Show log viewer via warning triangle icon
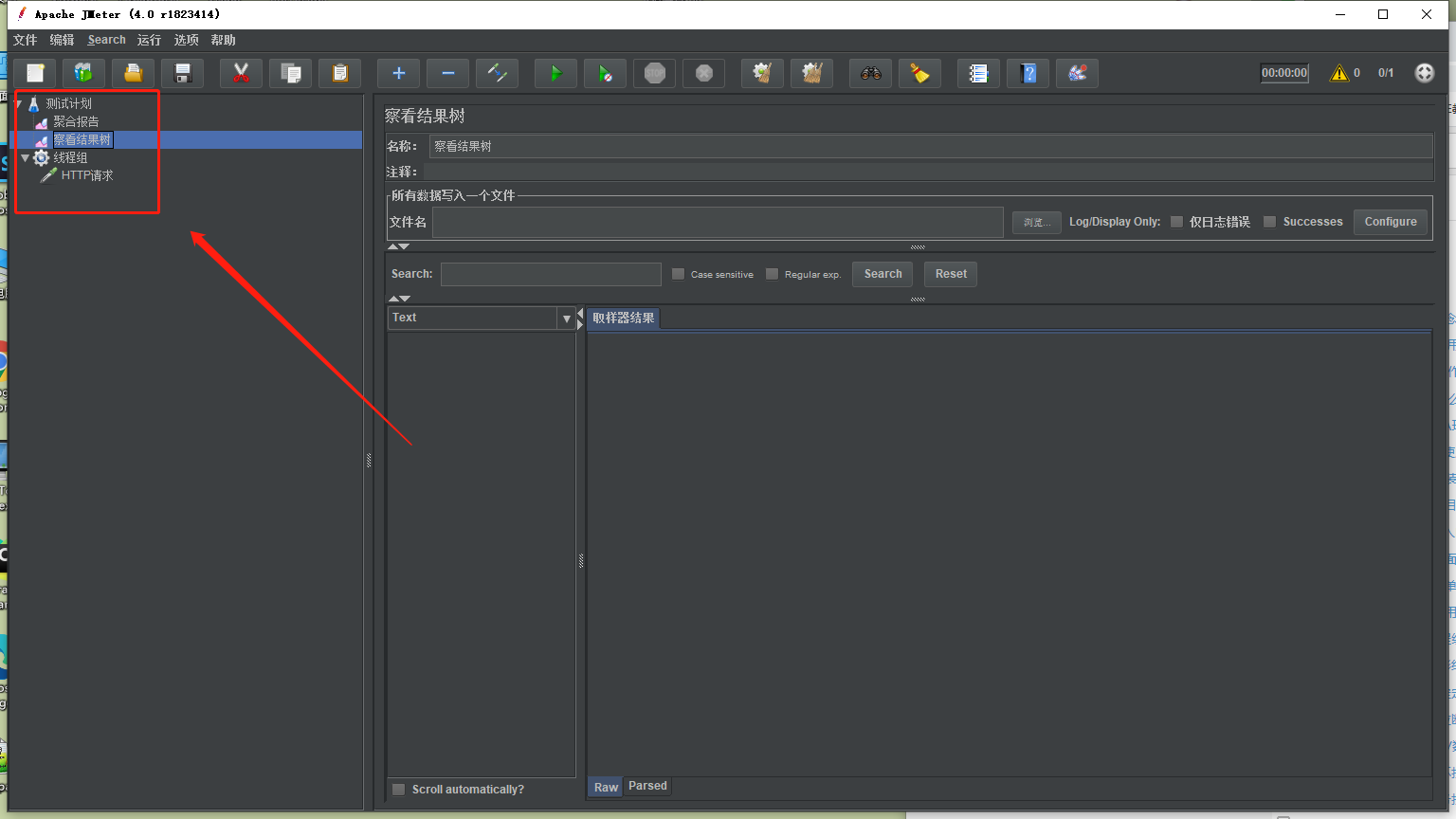 pos(1338,73)
